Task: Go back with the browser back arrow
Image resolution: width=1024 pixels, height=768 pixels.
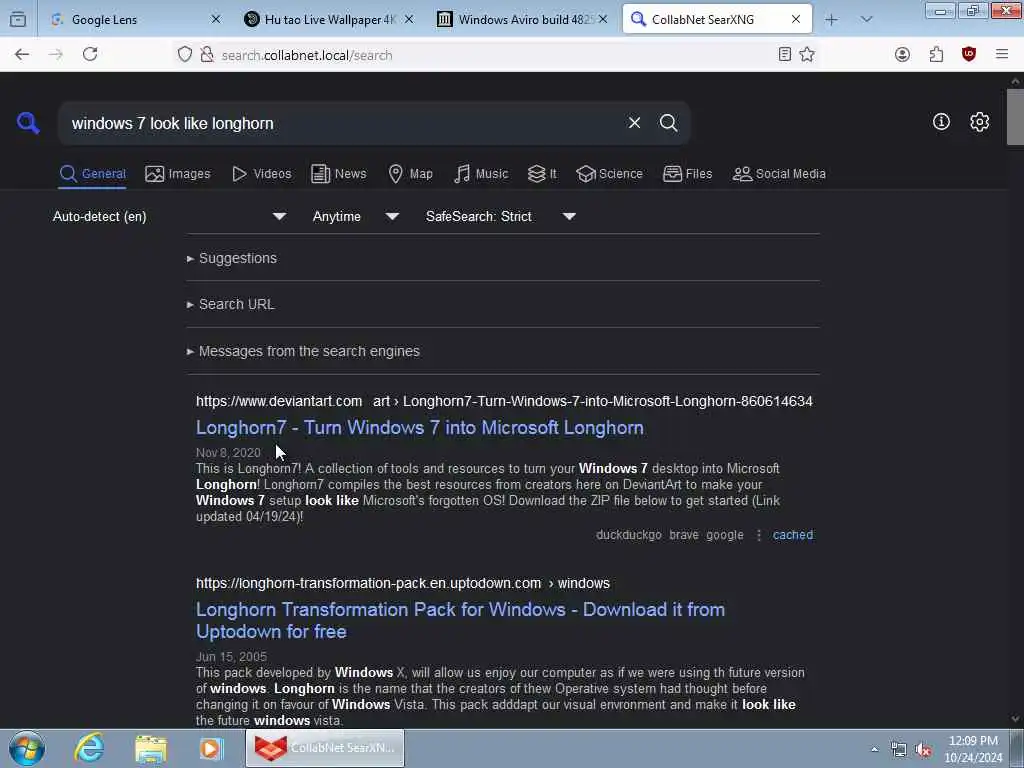Action: click(22, 55)
